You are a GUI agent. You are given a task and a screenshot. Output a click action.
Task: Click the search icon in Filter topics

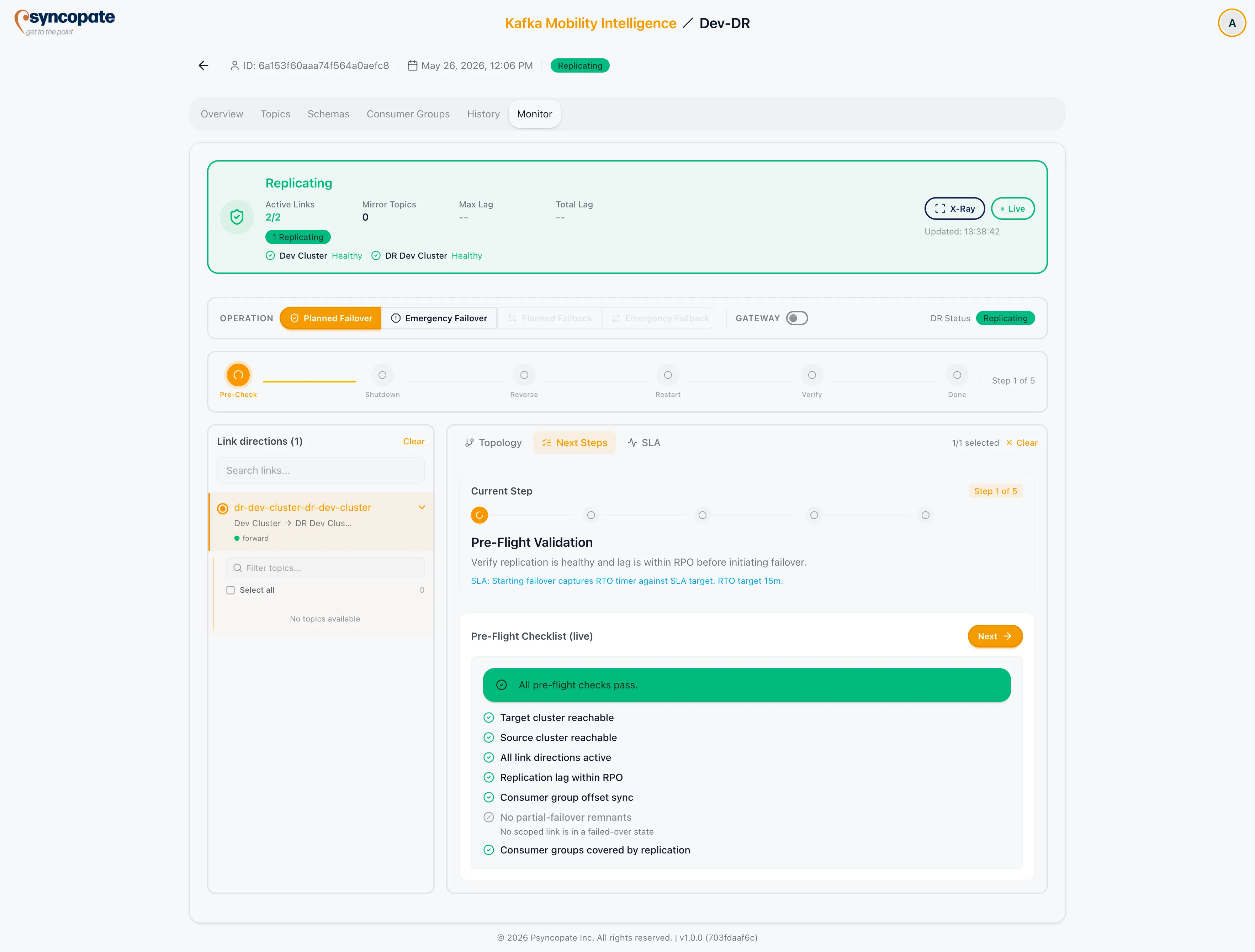(238, 568)
